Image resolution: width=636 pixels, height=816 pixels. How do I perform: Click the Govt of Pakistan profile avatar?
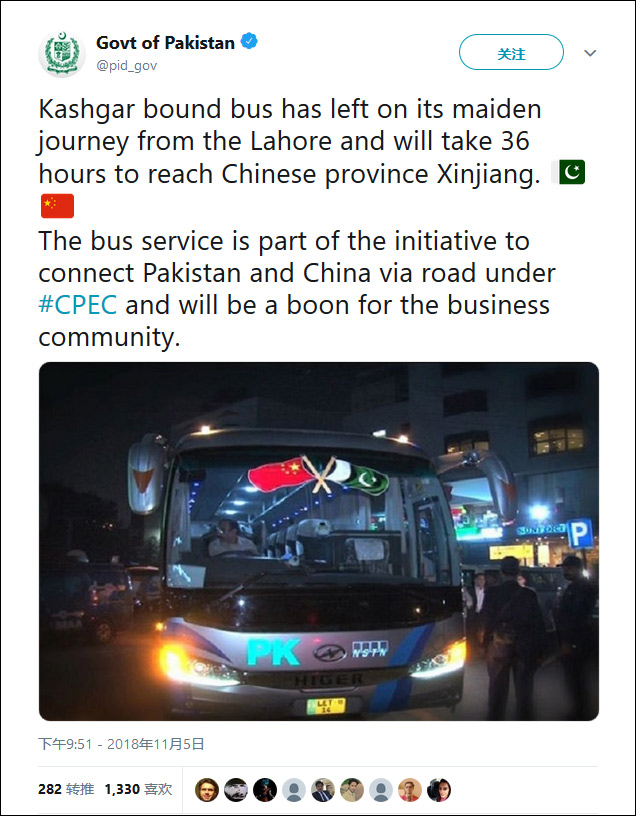pos(62,54)
